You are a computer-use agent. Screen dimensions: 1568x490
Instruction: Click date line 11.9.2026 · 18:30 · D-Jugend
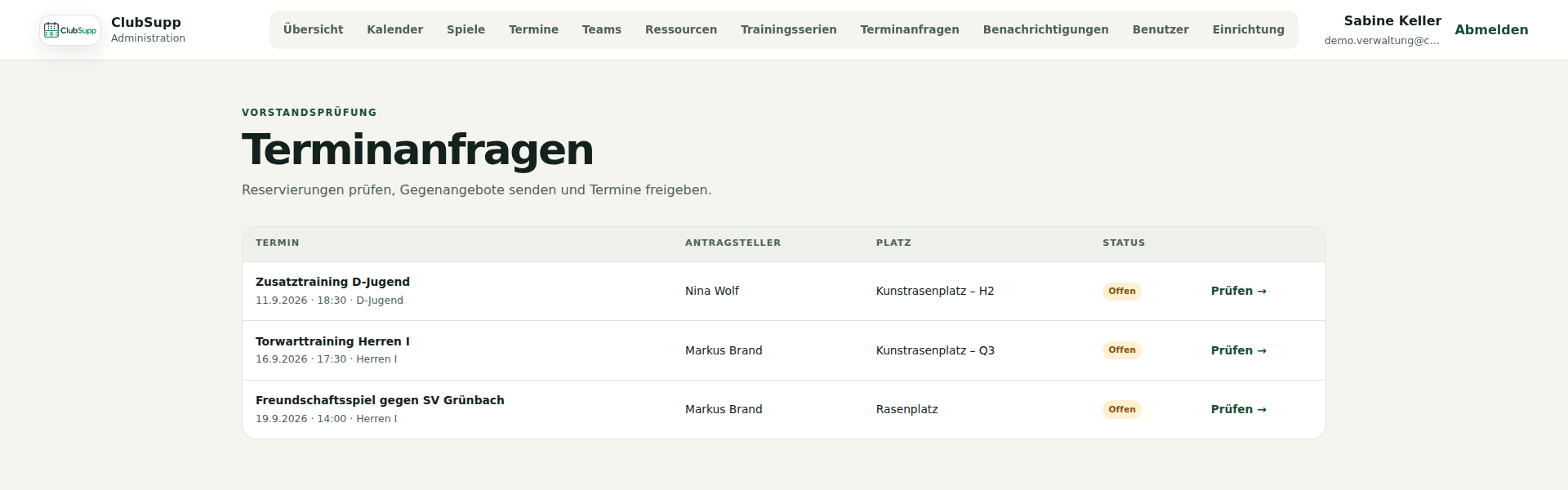pos(329,301)
